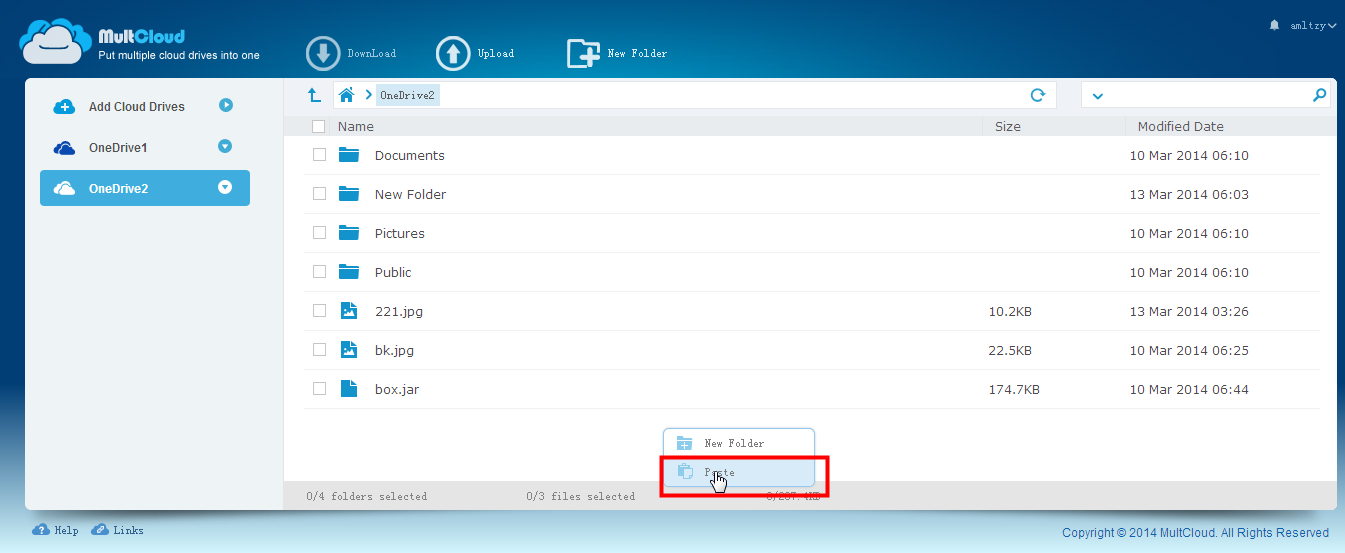Click the box.jar file icon
The width and height of the screenshot is (1345, 553).
coord(348,389)
